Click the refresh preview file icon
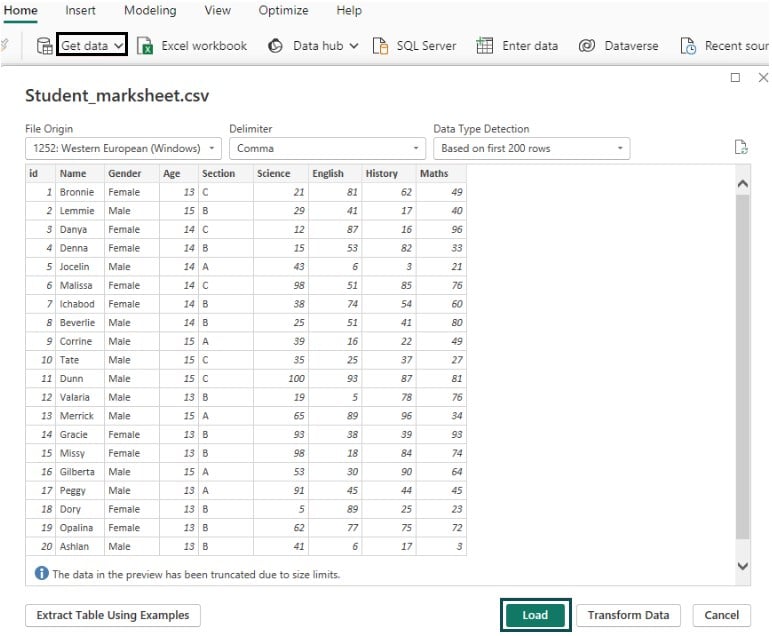Image resolution: width=772 pixels, height=636 pixels. [x=741, y=147]
